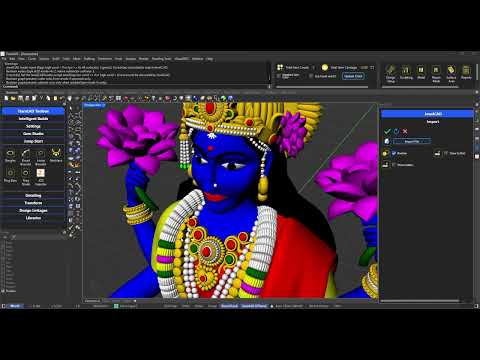Expand the Settings section in toolbox
This screenshot has height=360, width=480.
point(33,126)
